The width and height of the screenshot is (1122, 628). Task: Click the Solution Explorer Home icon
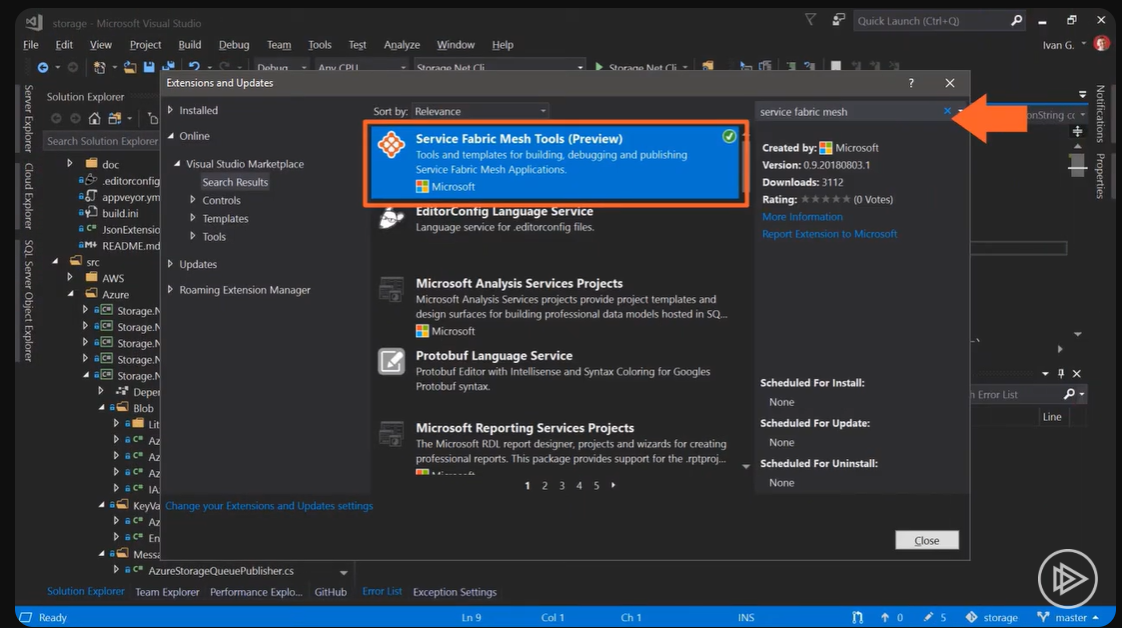click(x=94, y=118)
